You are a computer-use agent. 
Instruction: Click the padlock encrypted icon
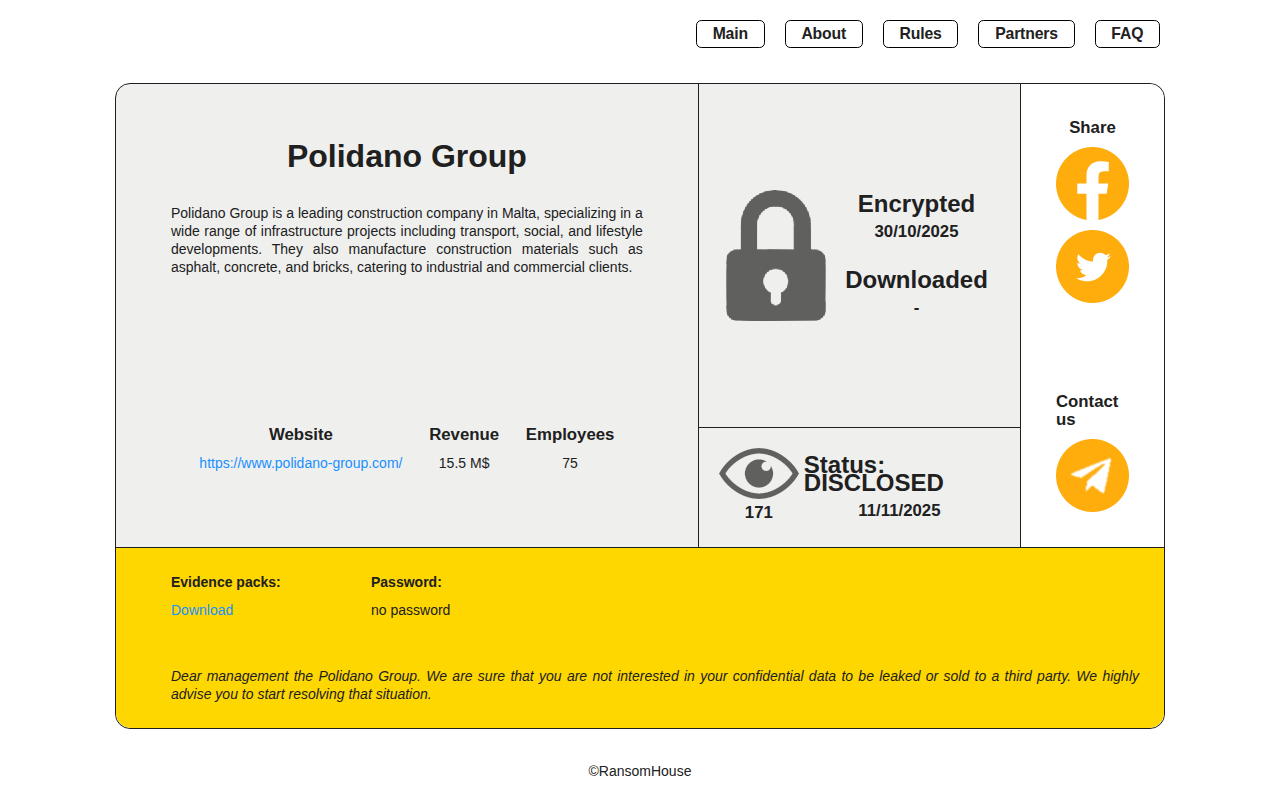coord(776,256)
